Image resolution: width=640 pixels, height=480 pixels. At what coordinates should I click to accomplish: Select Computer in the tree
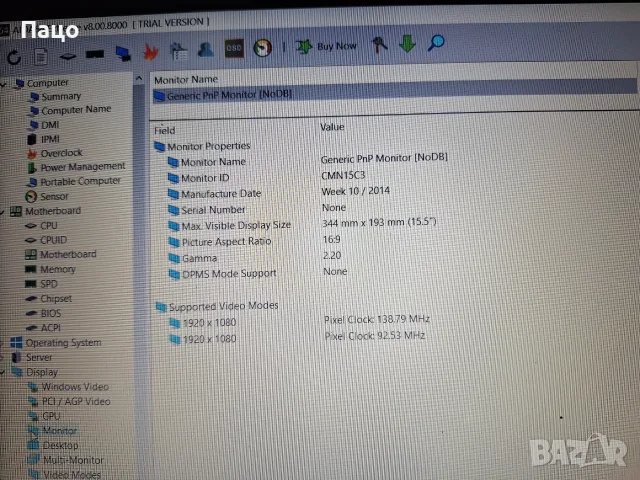click(47, 83)
